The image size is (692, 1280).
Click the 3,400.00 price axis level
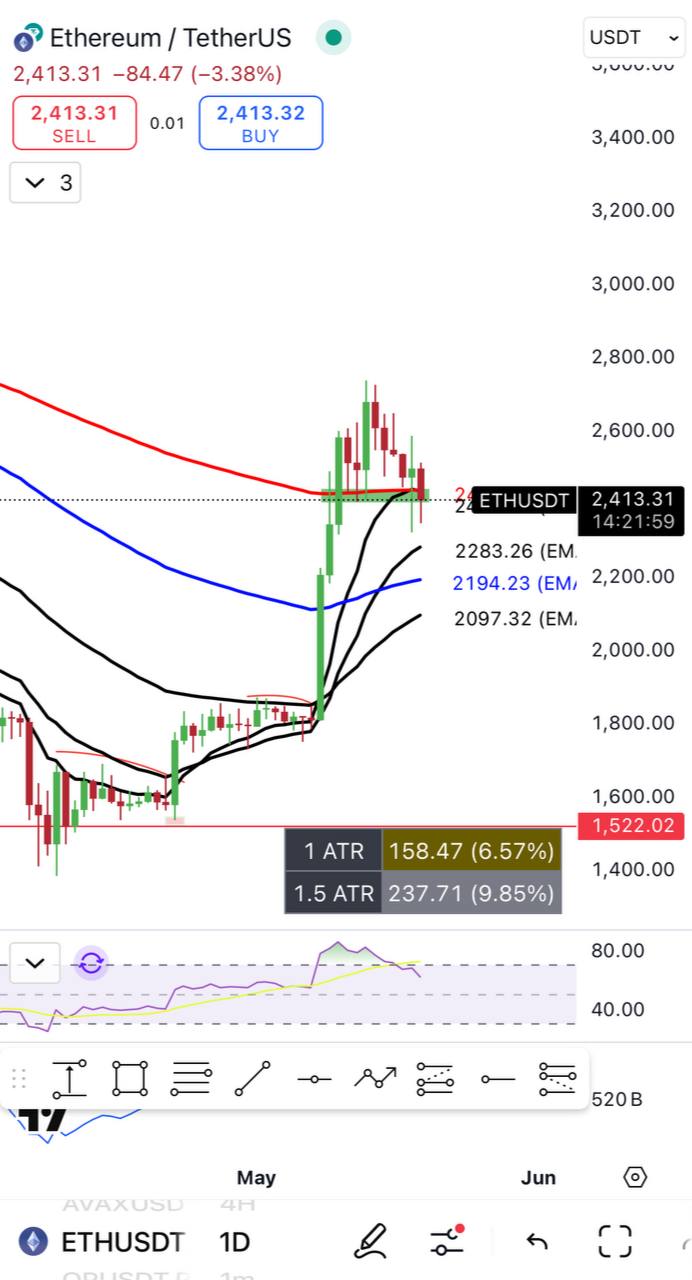633,137
